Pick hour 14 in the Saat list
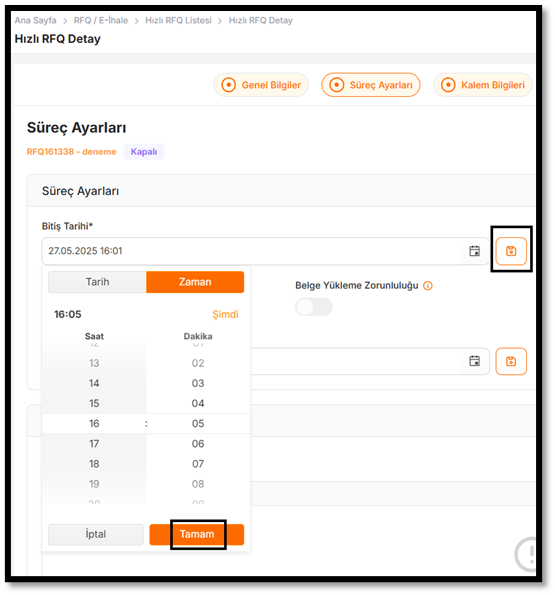Image resolution: width=555 pixels, height=595 pixels. click(94, 383)
